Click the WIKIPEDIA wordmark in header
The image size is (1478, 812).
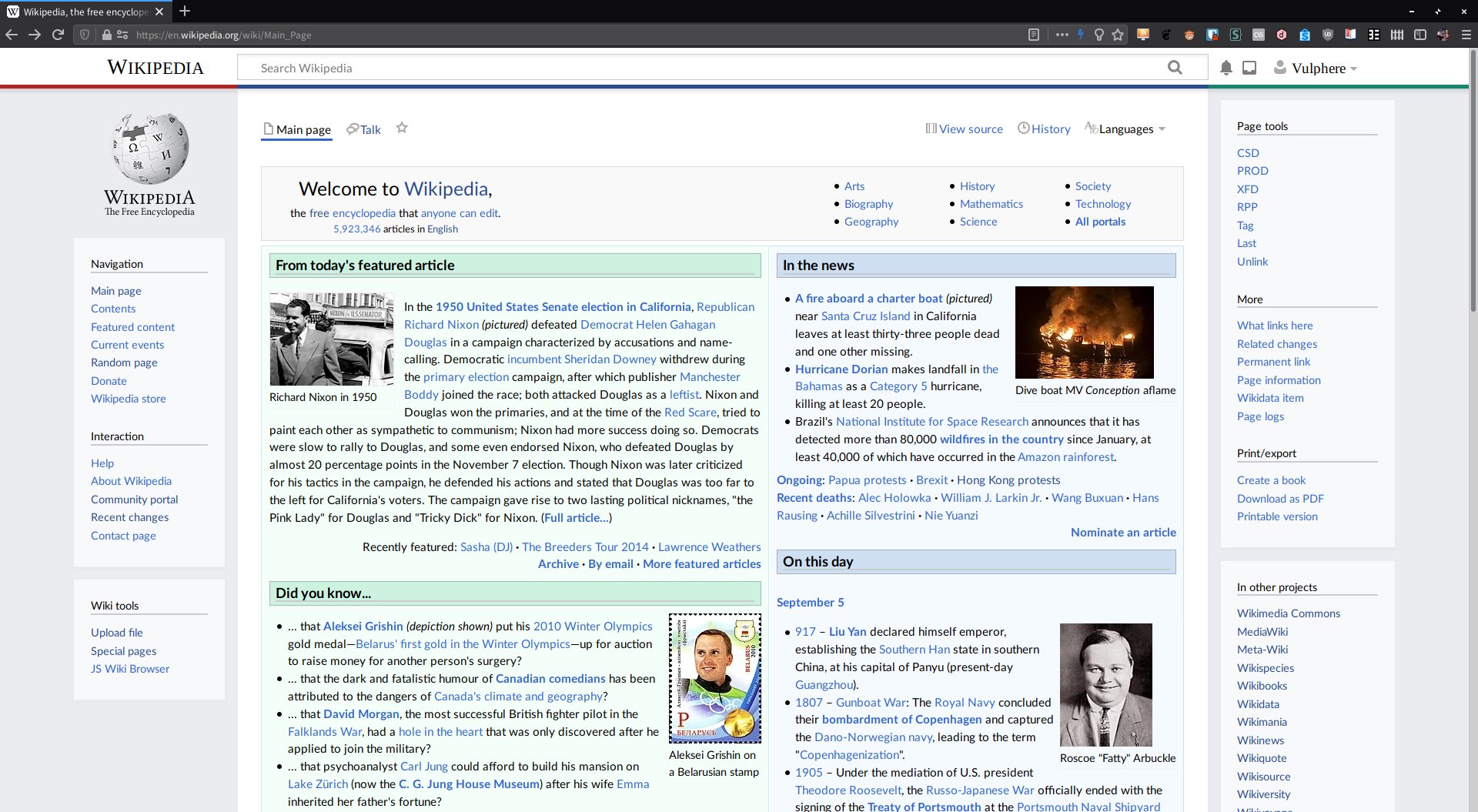pyautogui.click(x=155, y=68)
